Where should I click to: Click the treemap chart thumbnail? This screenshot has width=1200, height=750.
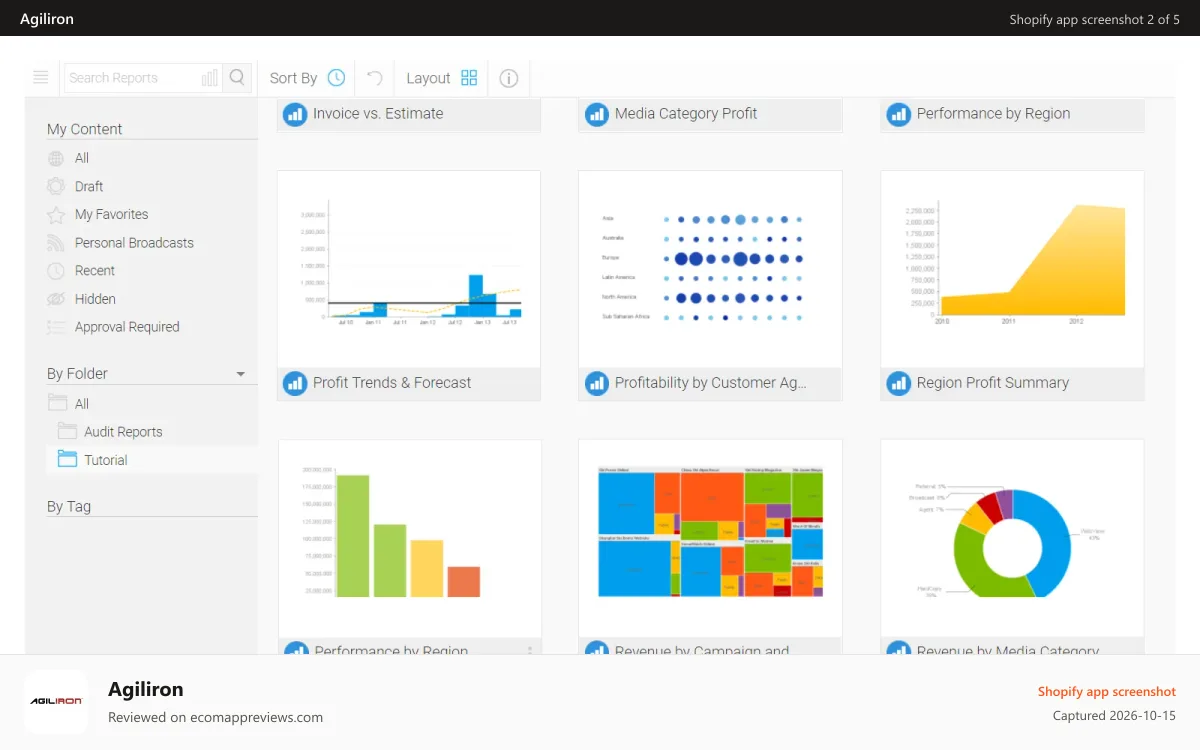point(710,538)
